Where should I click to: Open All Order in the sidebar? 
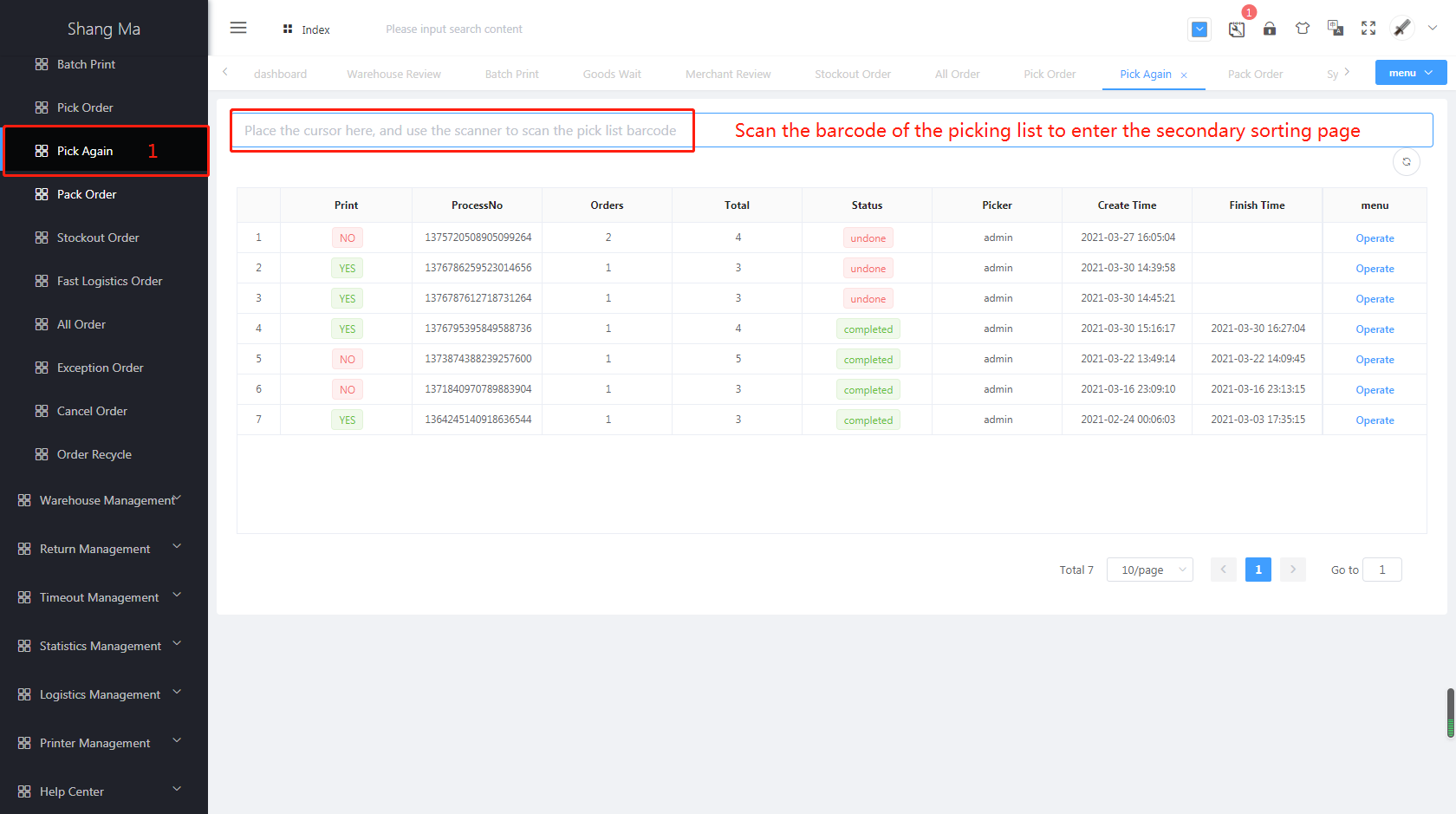tap(104, 324)
